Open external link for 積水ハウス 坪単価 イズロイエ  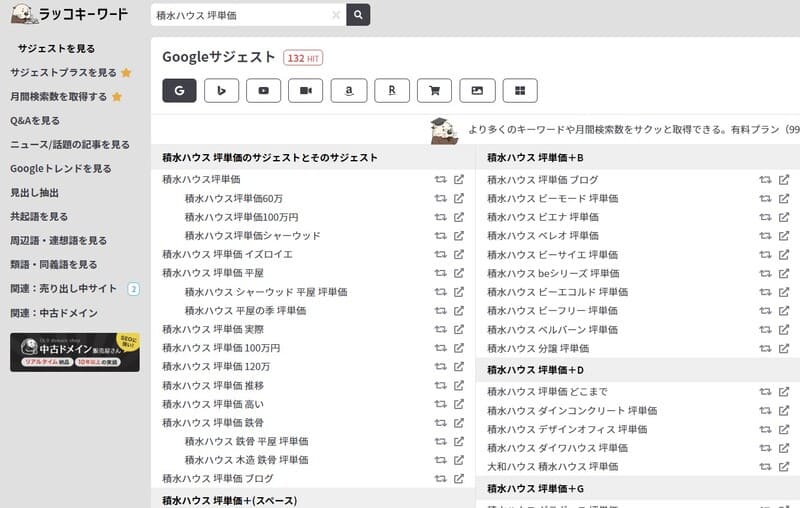(459, 254)
